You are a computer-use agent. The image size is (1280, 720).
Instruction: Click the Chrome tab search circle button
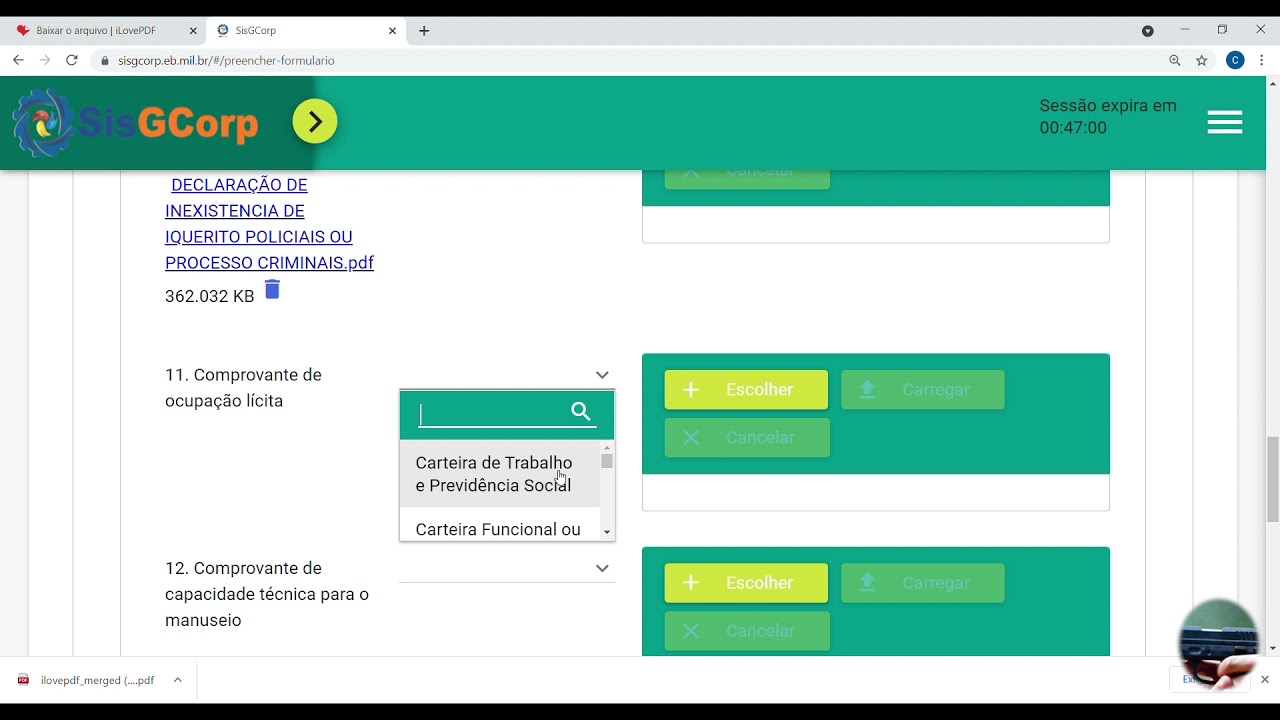pyautogui.click(x=1148, y=31)
